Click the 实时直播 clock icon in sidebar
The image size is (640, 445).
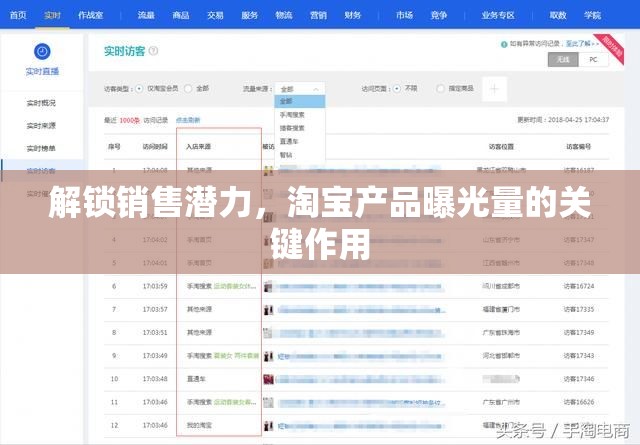pos(42,52)
